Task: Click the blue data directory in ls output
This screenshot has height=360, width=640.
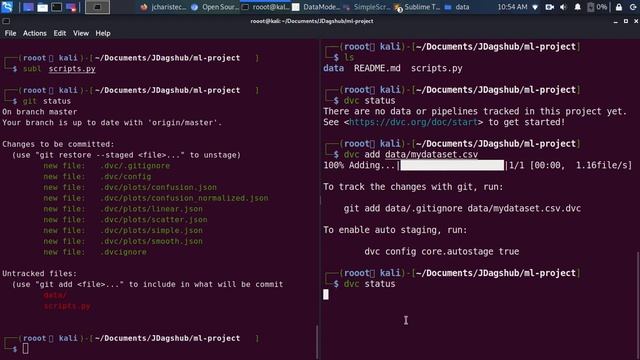Action: point(333,68)
